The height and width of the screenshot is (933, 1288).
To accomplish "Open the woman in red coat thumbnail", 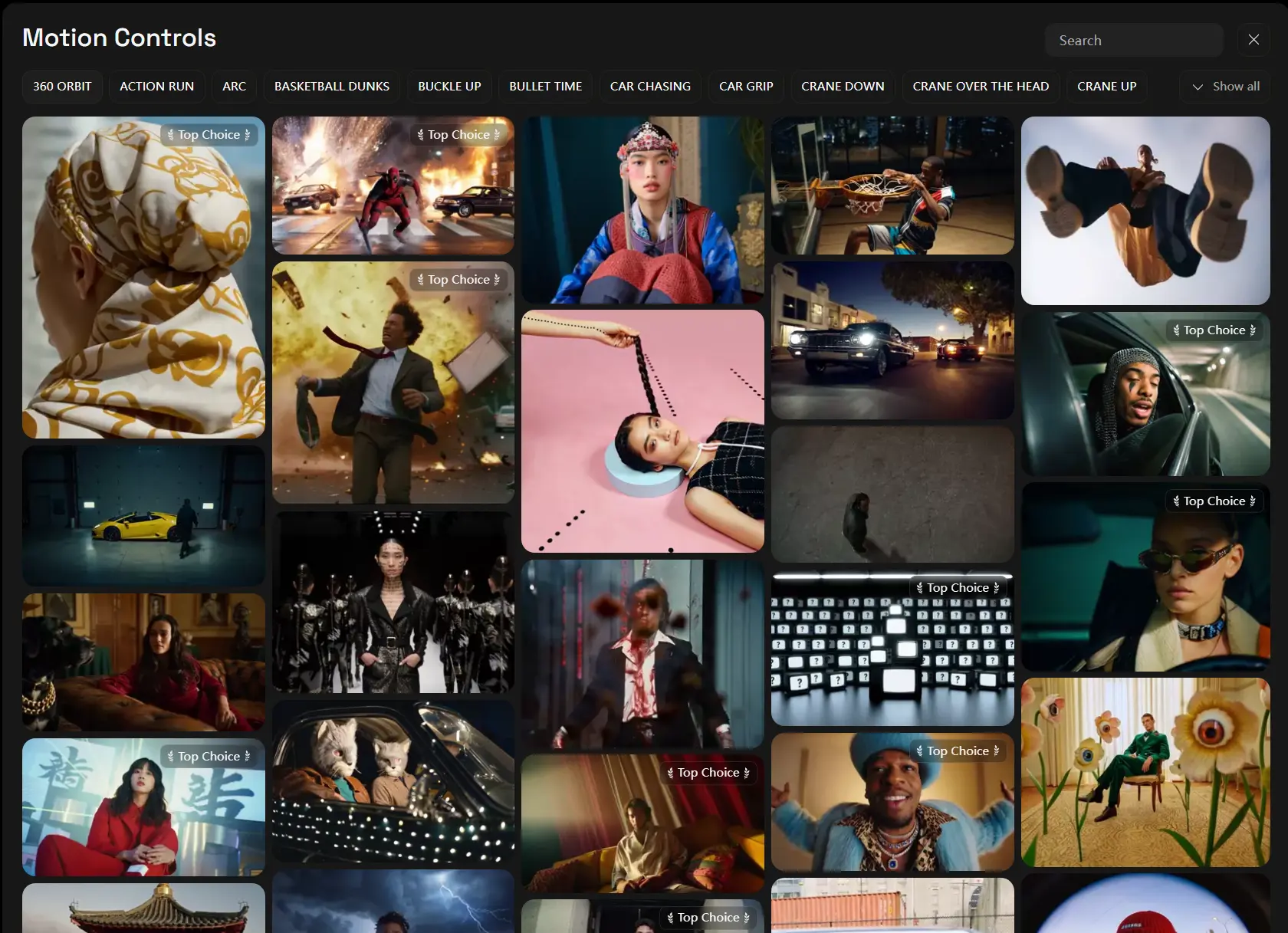I will tap(143, 807).
